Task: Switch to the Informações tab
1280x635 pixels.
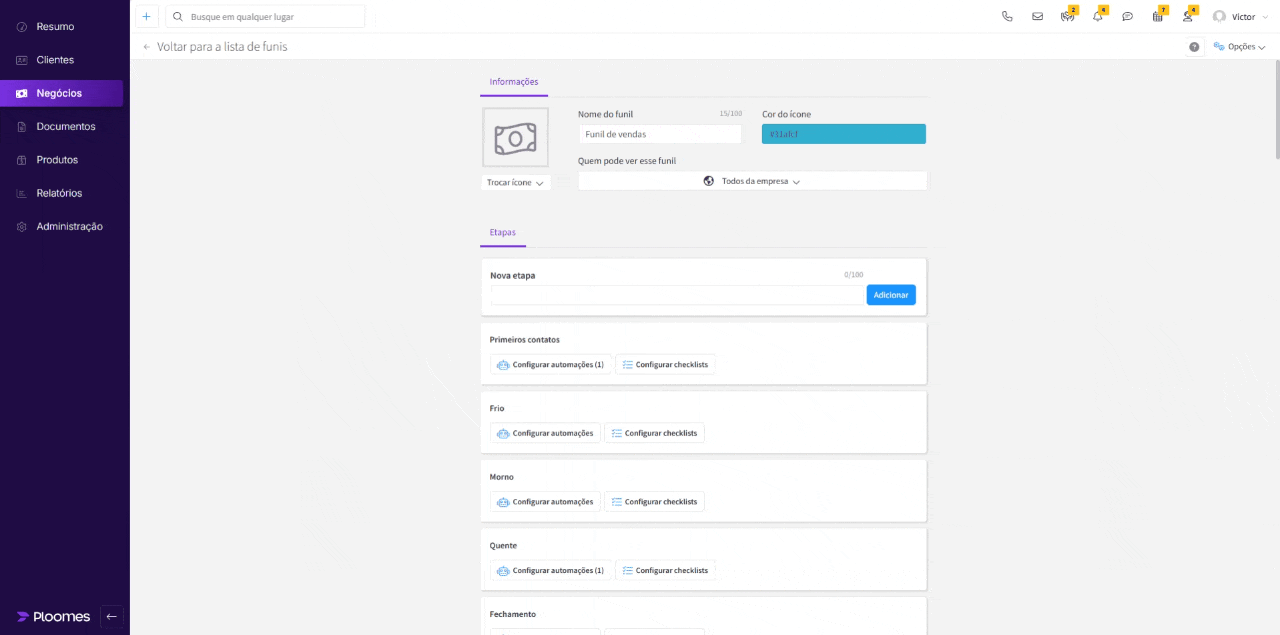Action: (513, 82)
